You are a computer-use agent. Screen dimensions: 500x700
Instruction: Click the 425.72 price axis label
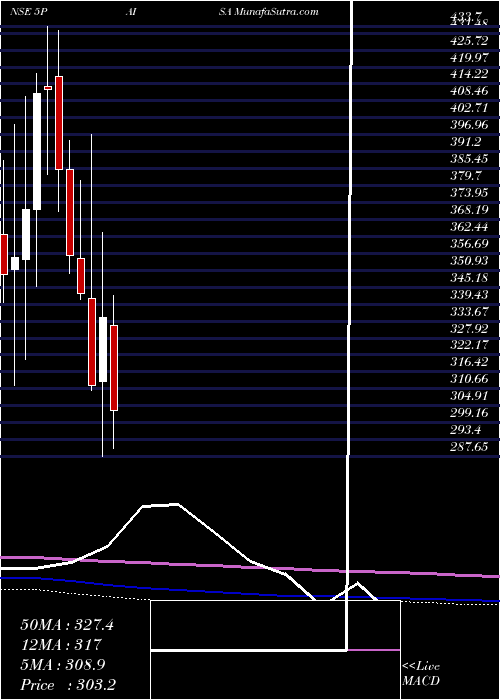470,40
